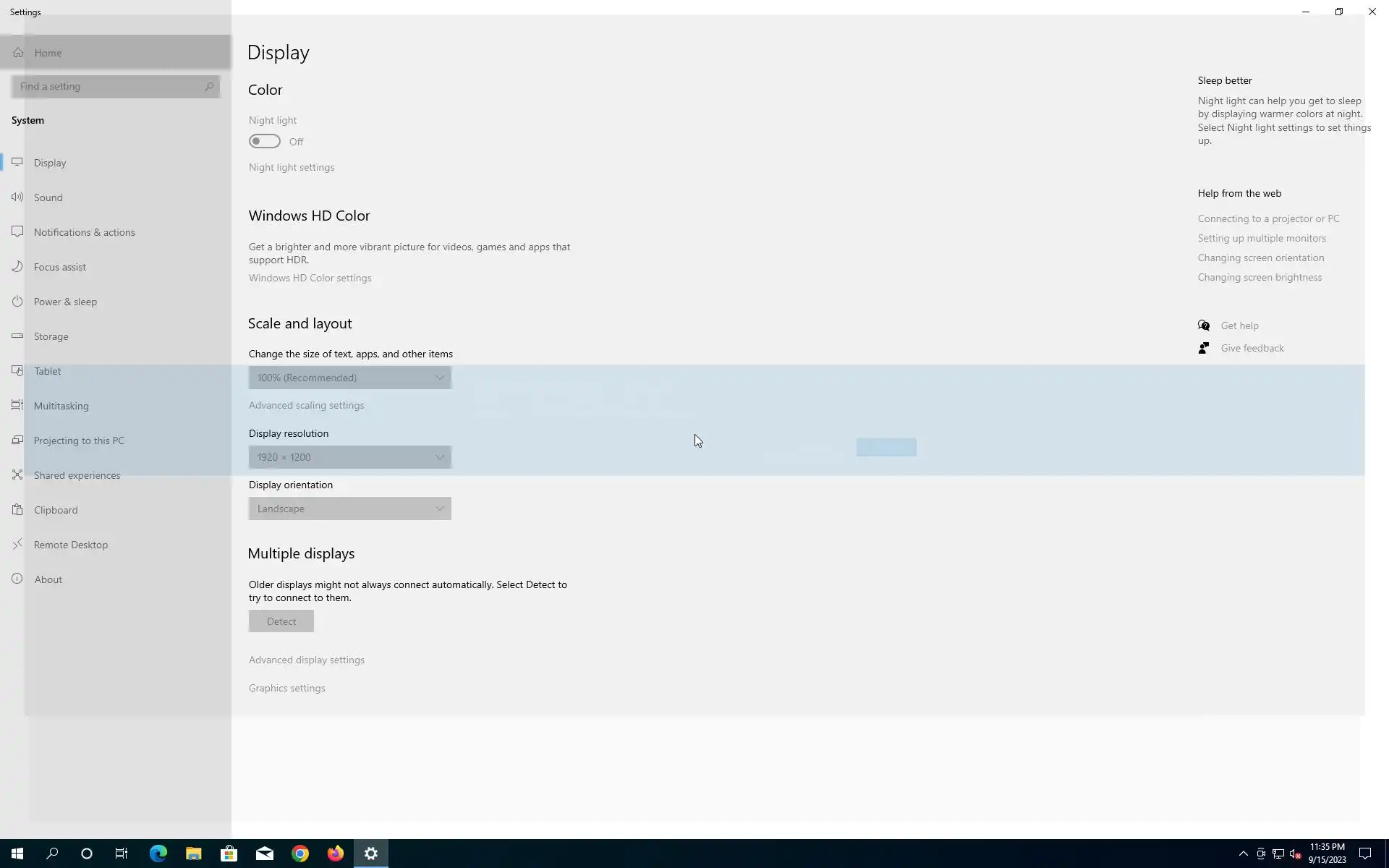Click the Power & sleep icon
1389x868 pixels.
tap(17, 301)
